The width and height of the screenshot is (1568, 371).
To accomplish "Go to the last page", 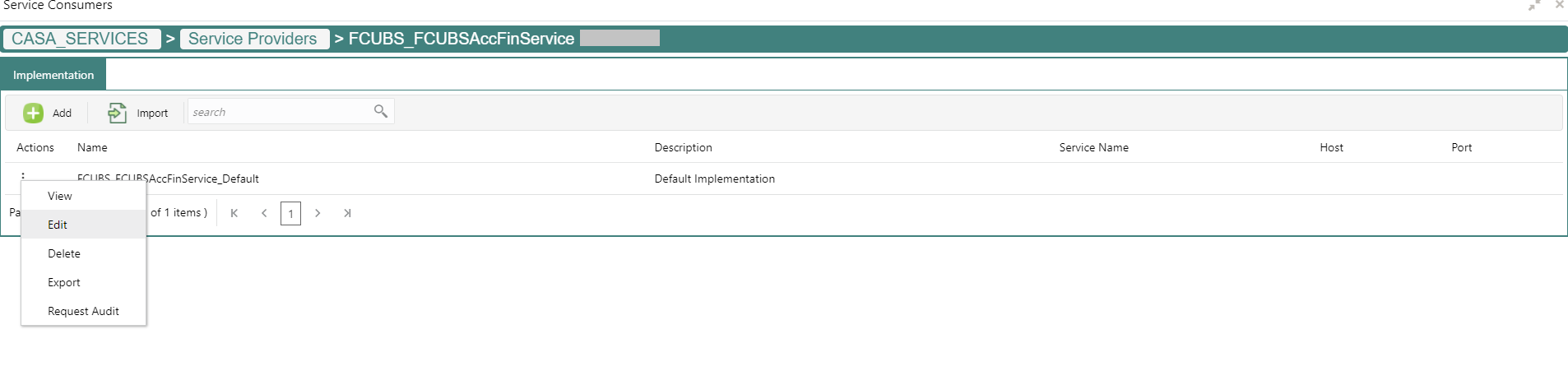I will pyautogui.click(x=347, y=213).
